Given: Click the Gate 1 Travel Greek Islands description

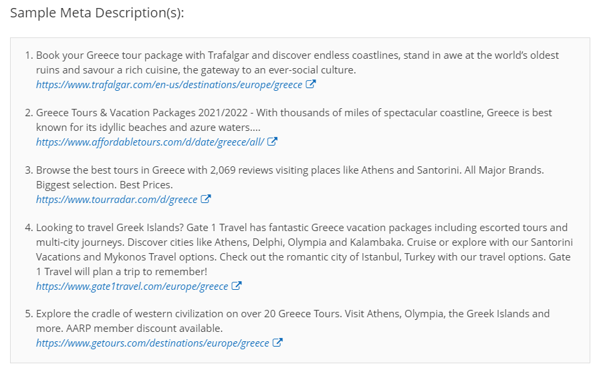Looking at the screenshot, I should 304,249.
